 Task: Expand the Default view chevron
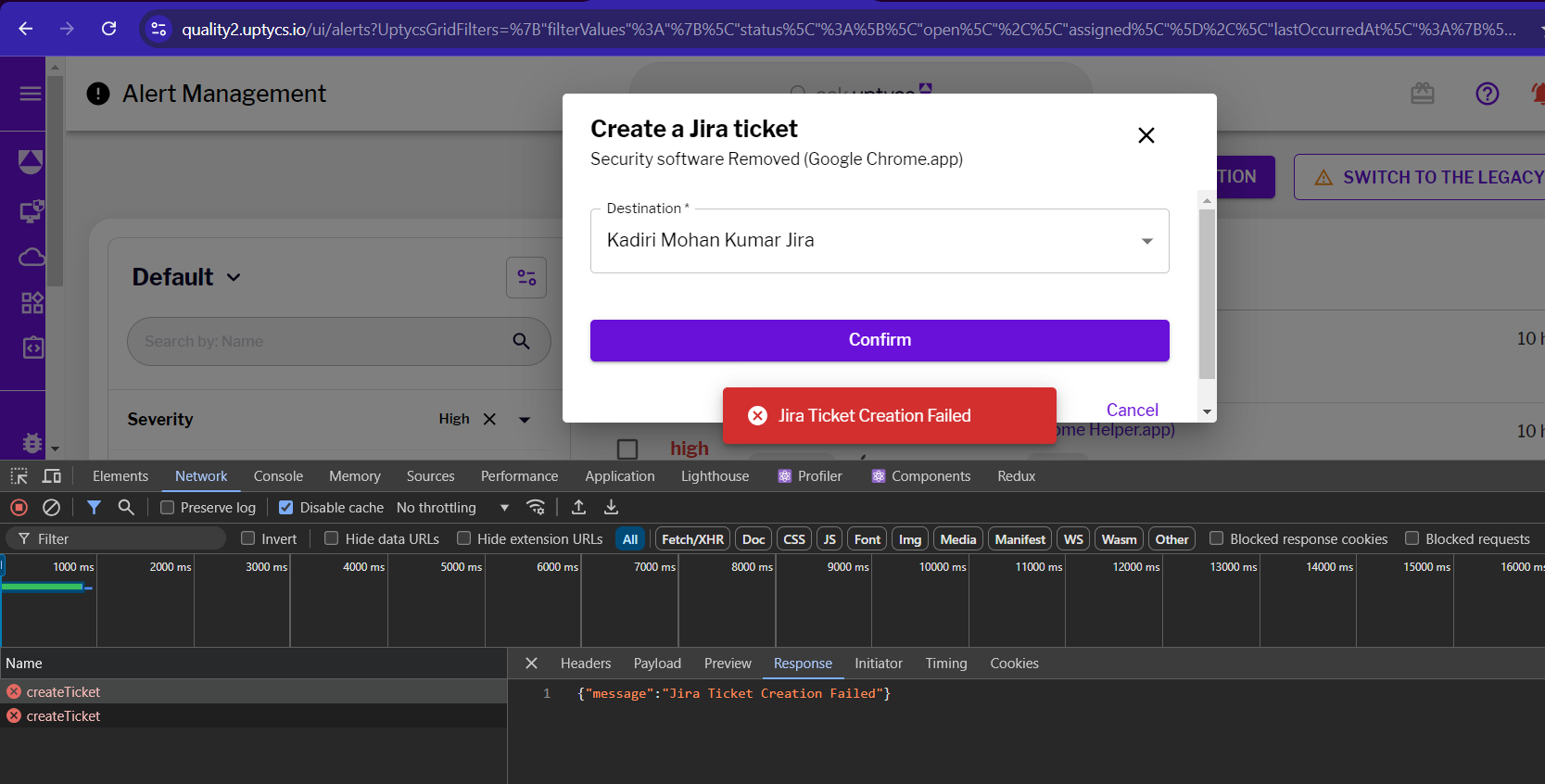click(234, 278)
